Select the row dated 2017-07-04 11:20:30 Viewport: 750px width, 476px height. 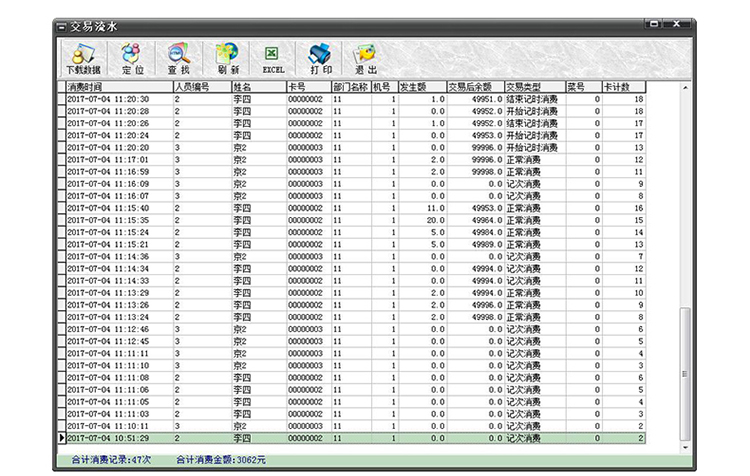(x=352, y=99)
